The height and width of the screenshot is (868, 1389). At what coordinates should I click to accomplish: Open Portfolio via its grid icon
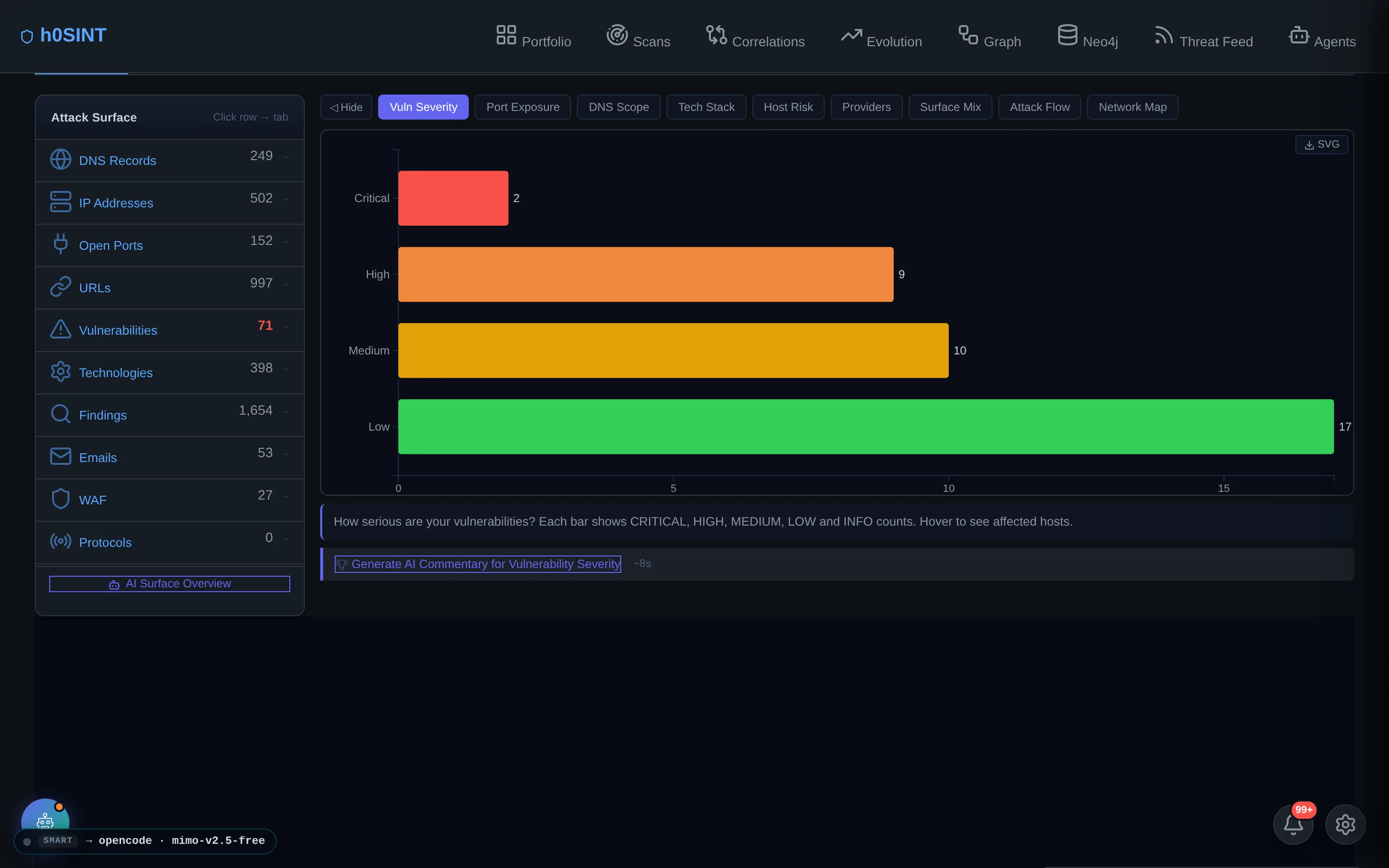pos(505,34)
